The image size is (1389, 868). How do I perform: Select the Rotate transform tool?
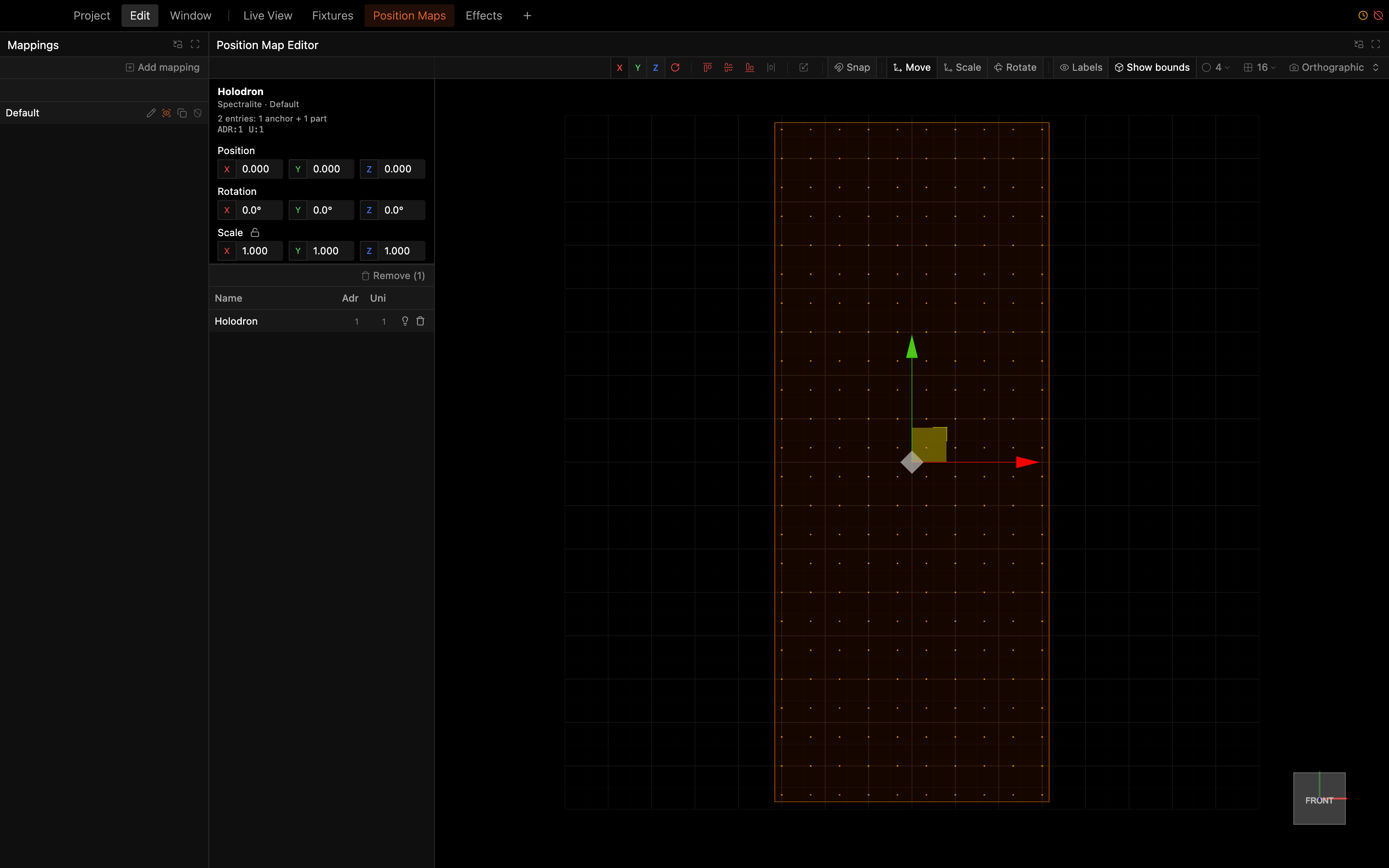click(x=1015, y=68)
